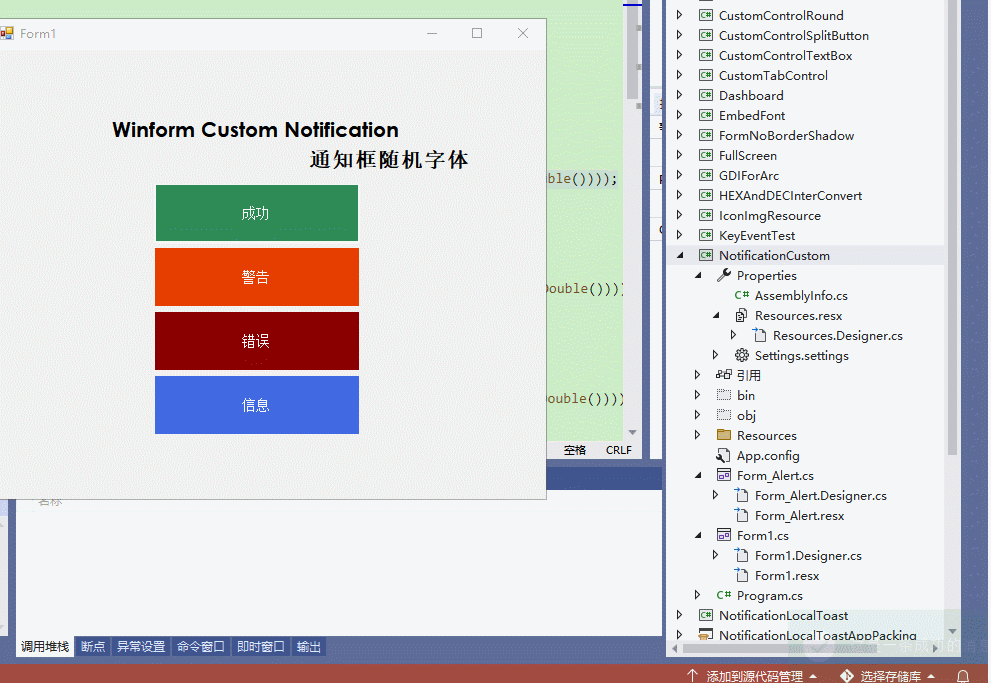Open the Resources folder icon
The image size is (991, 683).
tap(722, 435)
